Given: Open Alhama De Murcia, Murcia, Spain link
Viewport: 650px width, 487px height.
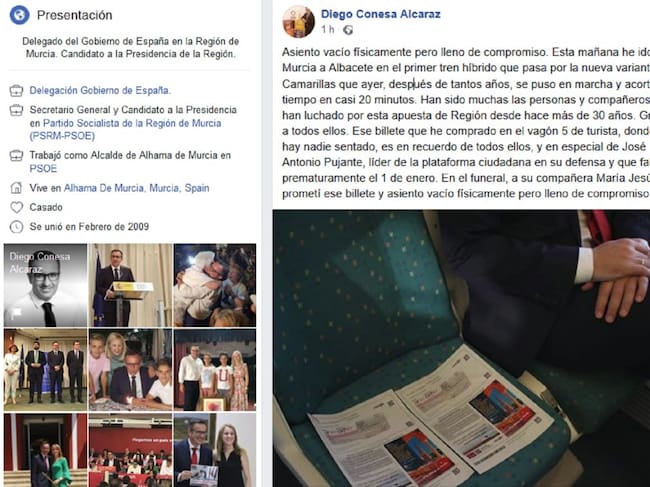Looking at the screenshot, I should [x=136, y=188].
